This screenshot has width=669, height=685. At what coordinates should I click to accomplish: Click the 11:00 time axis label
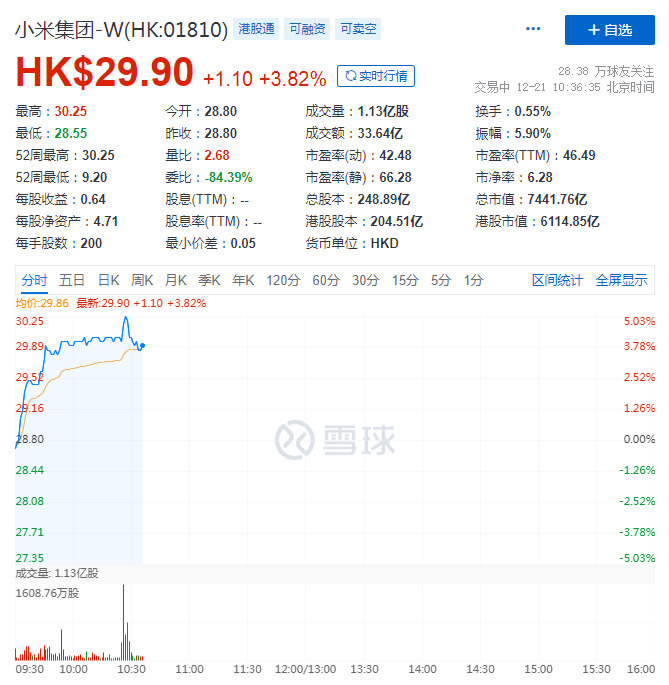[189, 669]
